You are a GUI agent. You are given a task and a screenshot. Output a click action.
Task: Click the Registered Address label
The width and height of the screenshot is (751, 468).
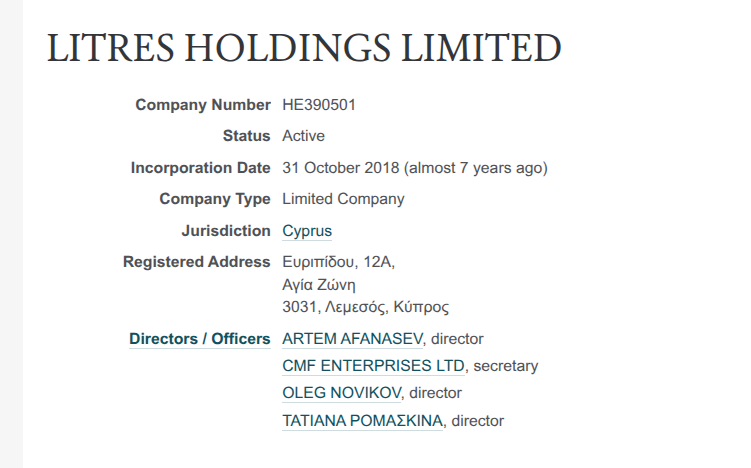pyautogui.click(x=196, y=262)
